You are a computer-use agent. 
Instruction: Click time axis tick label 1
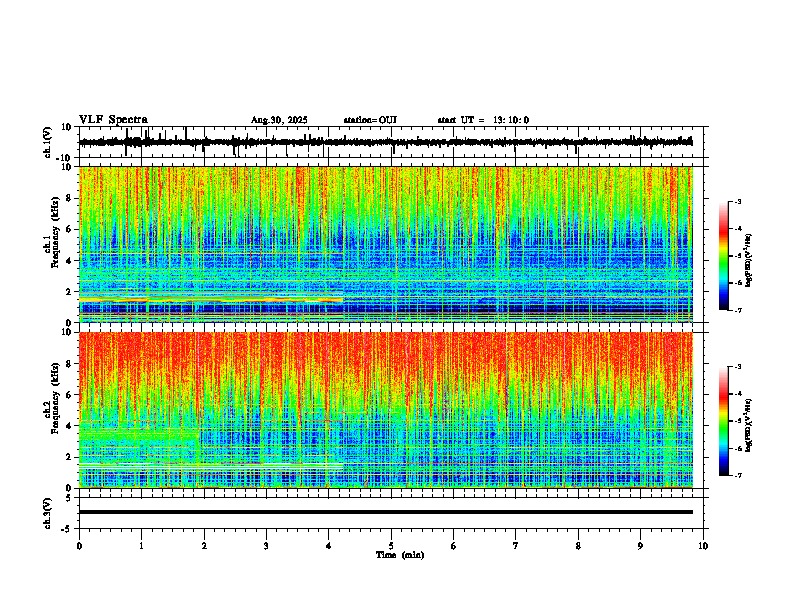tap(141, 546)
